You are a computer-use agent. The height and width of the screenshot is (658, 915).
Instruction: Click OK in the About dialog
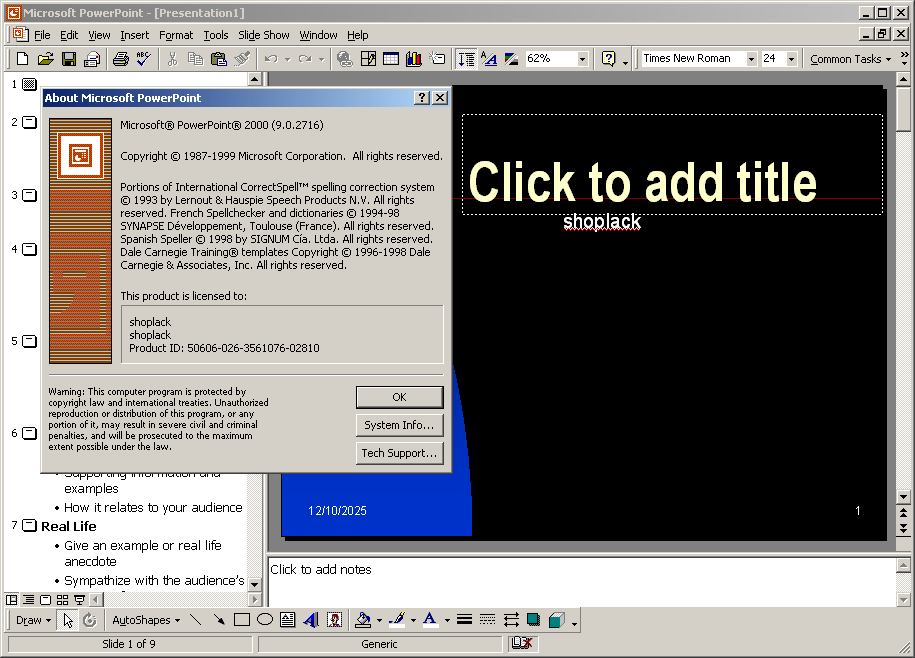tap(399, 397)
